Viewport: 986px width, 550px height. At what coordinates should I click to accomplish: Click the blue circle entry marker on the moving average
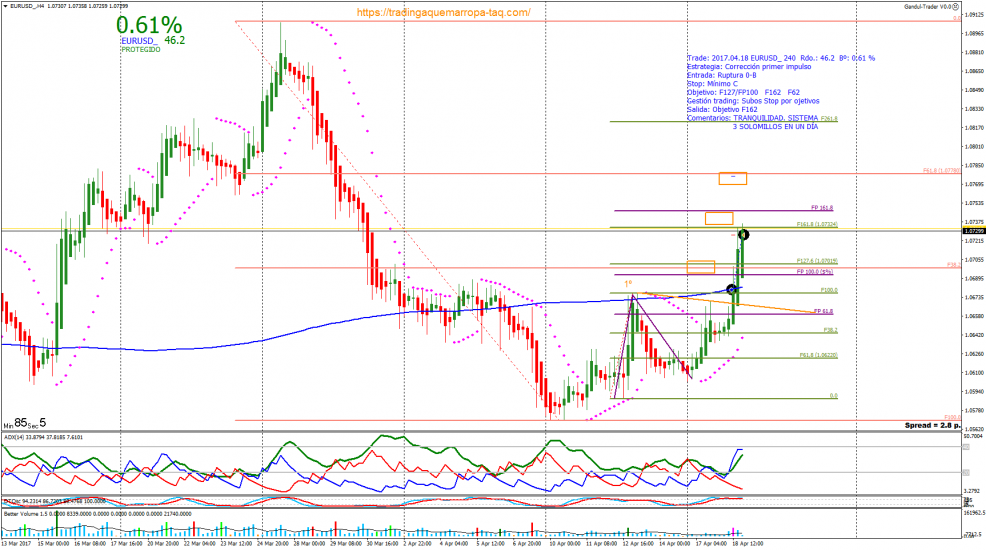pos(732,289)
